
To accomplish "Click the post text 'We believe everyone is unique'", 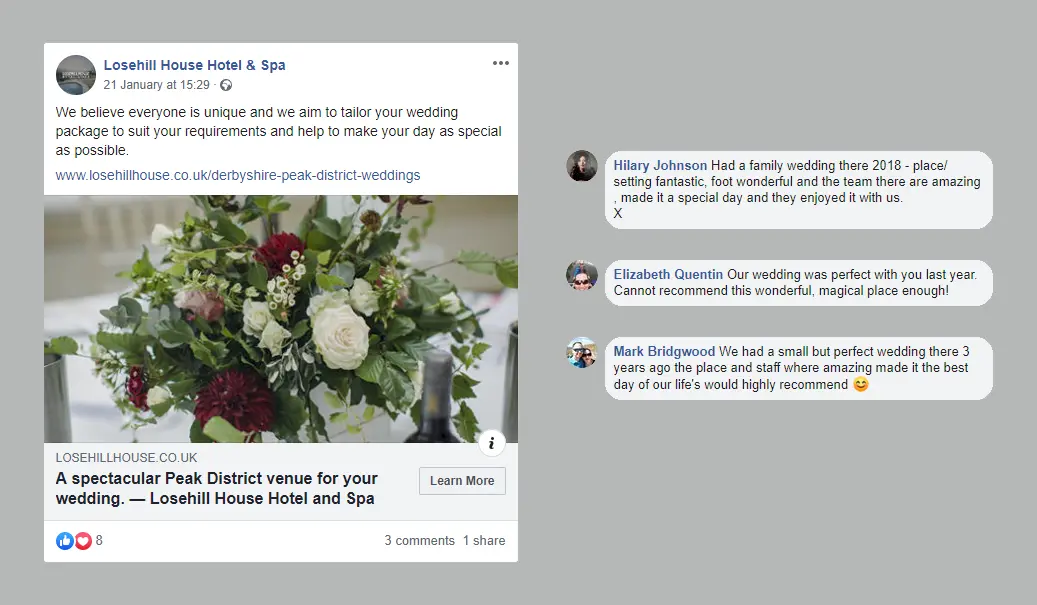I will (278, 131).
